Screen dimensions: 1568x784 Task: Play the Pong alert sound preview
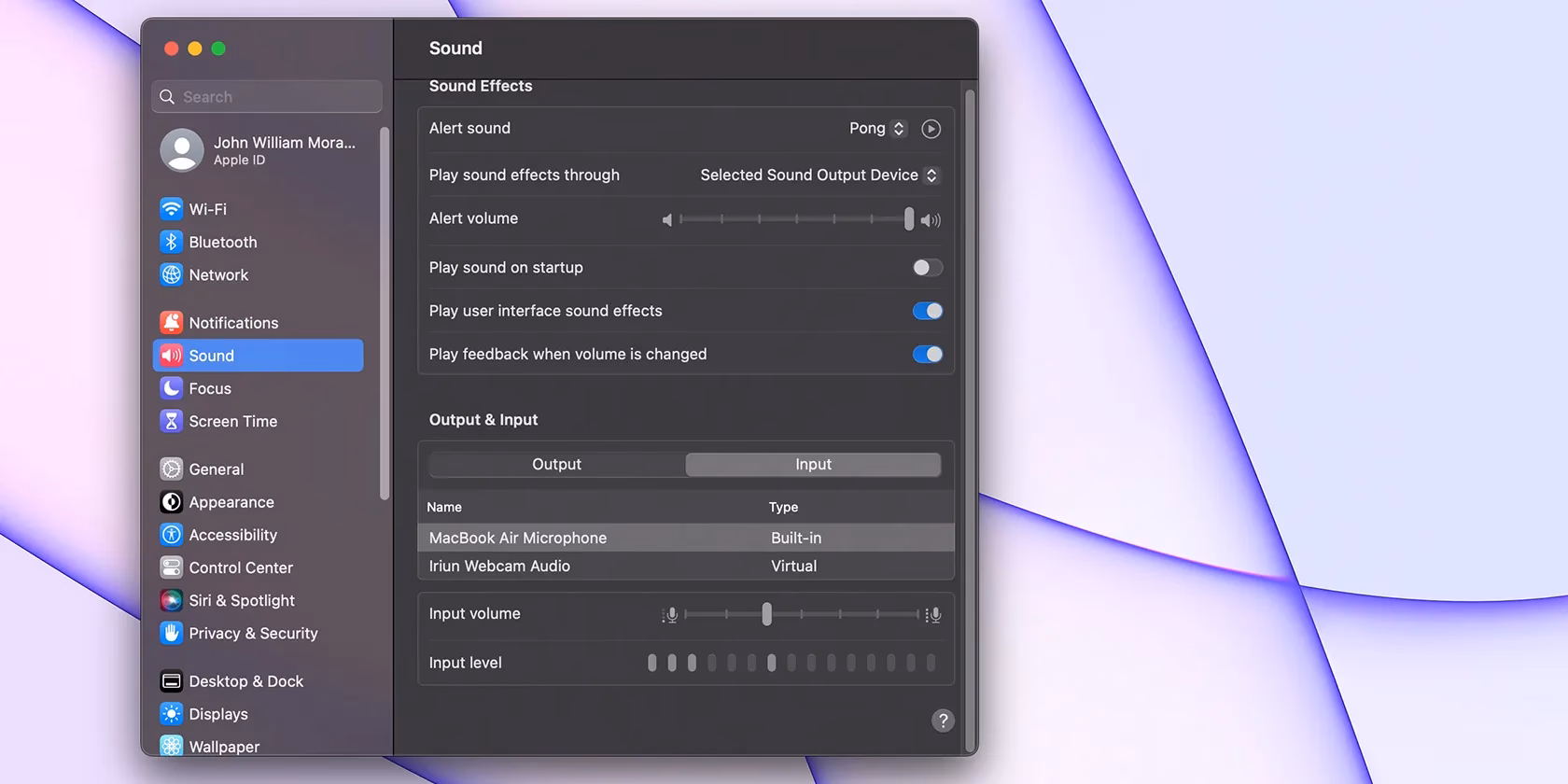coord(931,129)
